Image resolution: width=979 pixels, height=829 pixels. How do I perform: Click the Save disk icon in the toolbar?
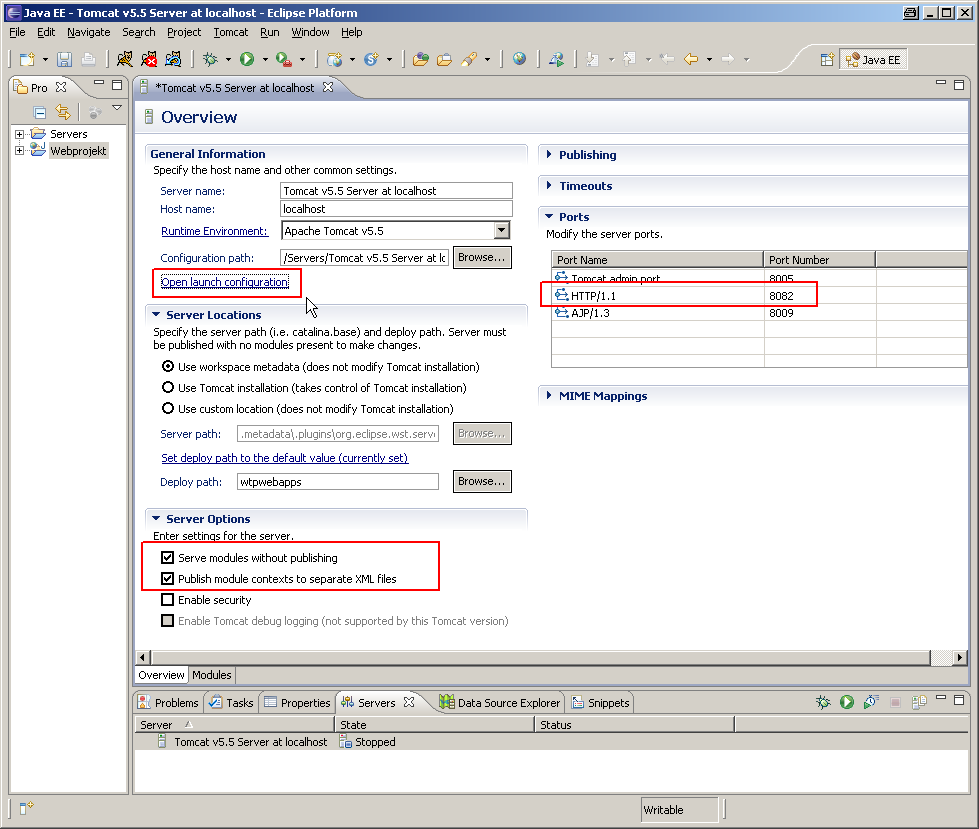64,59
